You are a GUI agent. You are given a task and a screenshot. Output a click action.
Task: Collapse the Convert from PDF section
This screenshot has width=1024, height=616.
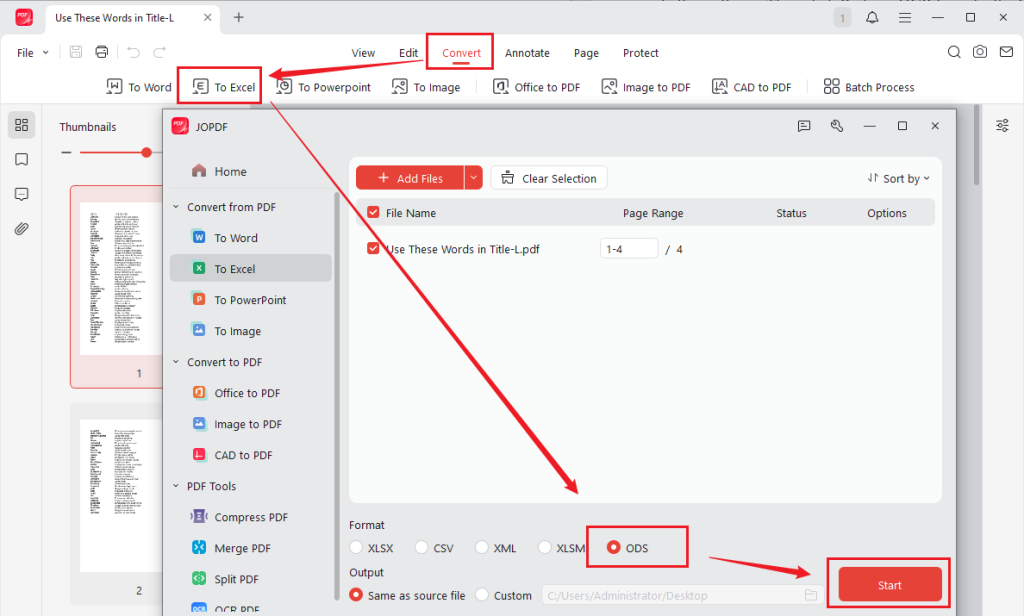(x=176, y=206)
